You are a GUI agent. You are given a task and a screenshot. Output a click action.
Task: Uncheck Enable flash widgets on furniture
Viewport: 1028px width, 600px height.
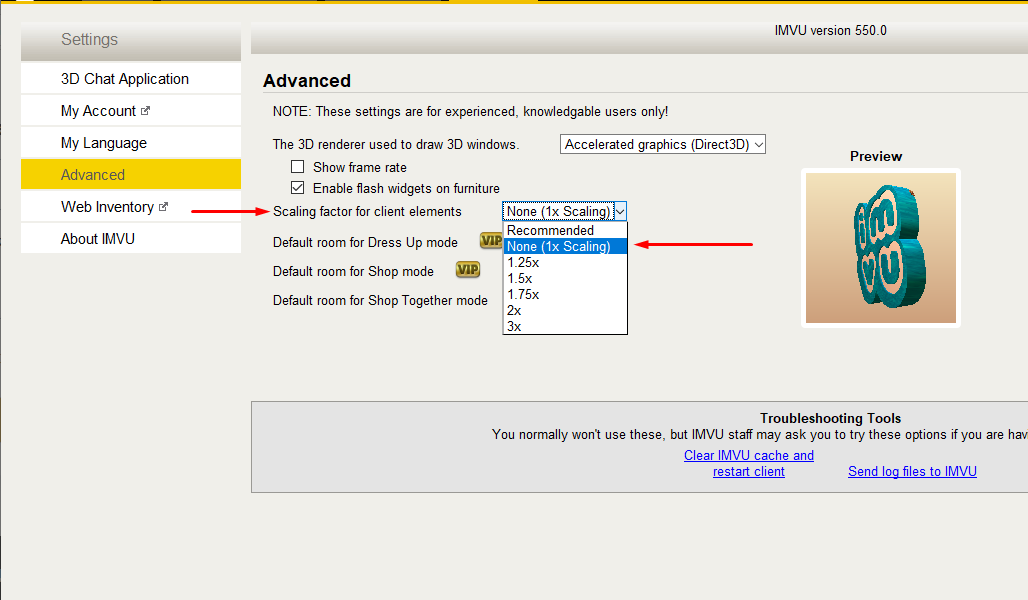click(298, 188)
